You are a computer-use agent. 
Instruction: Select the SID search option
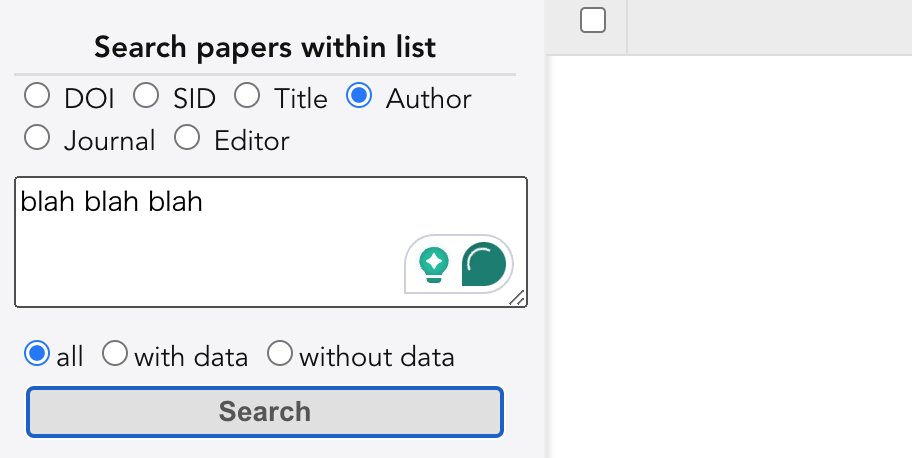click(x=145, y=95)
